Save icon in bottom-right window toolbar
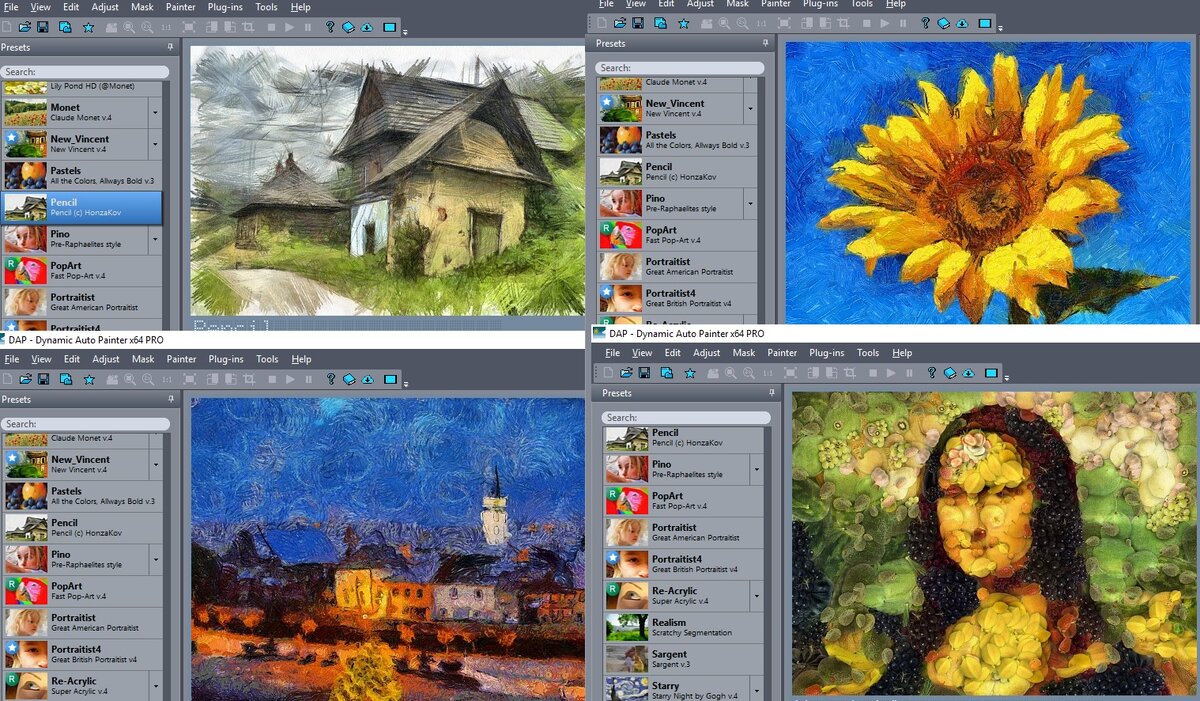The height and width of the screenshot is (701, 1200). click(x=645, y=373)
